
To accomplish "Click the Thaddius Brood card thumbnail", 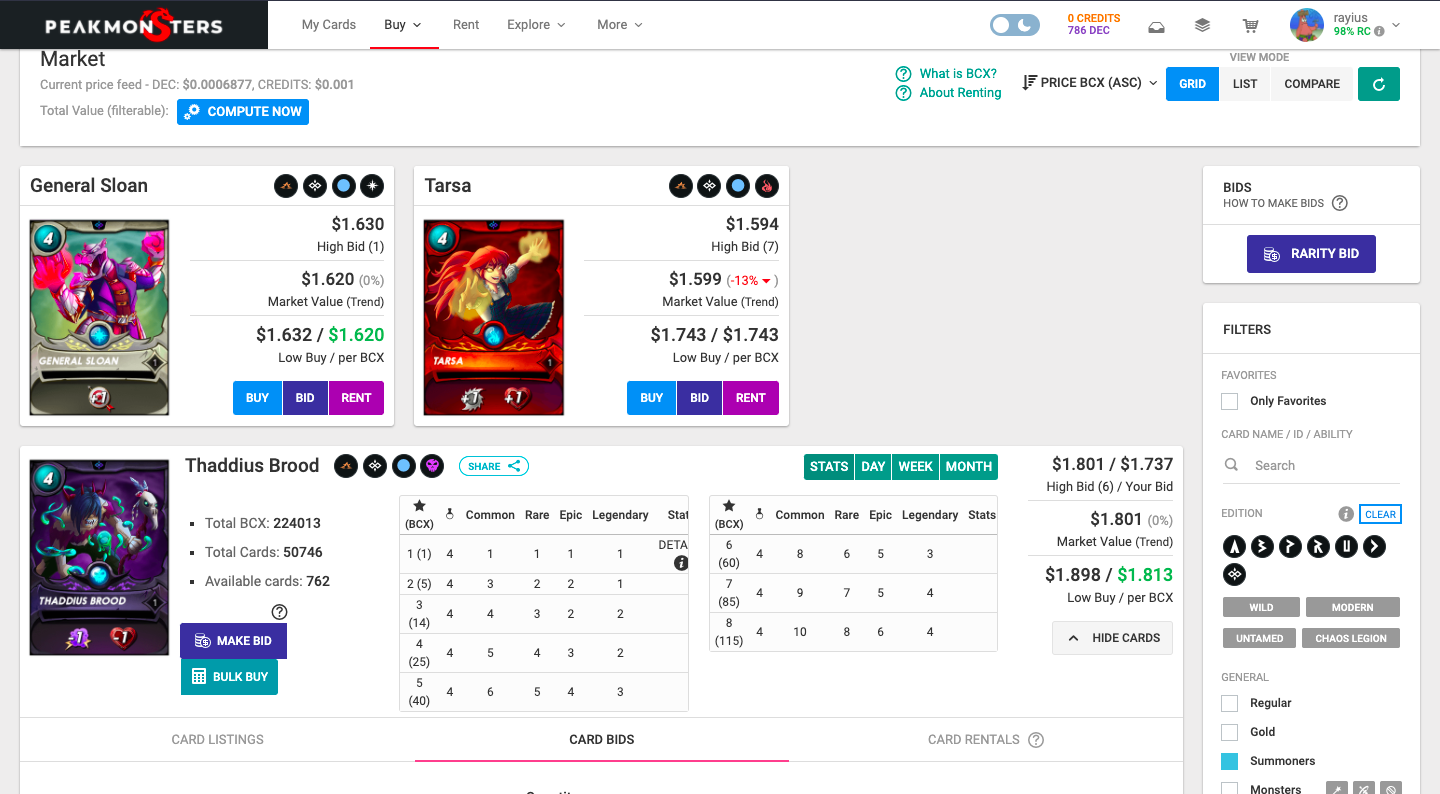I will [x=99, y=557].
